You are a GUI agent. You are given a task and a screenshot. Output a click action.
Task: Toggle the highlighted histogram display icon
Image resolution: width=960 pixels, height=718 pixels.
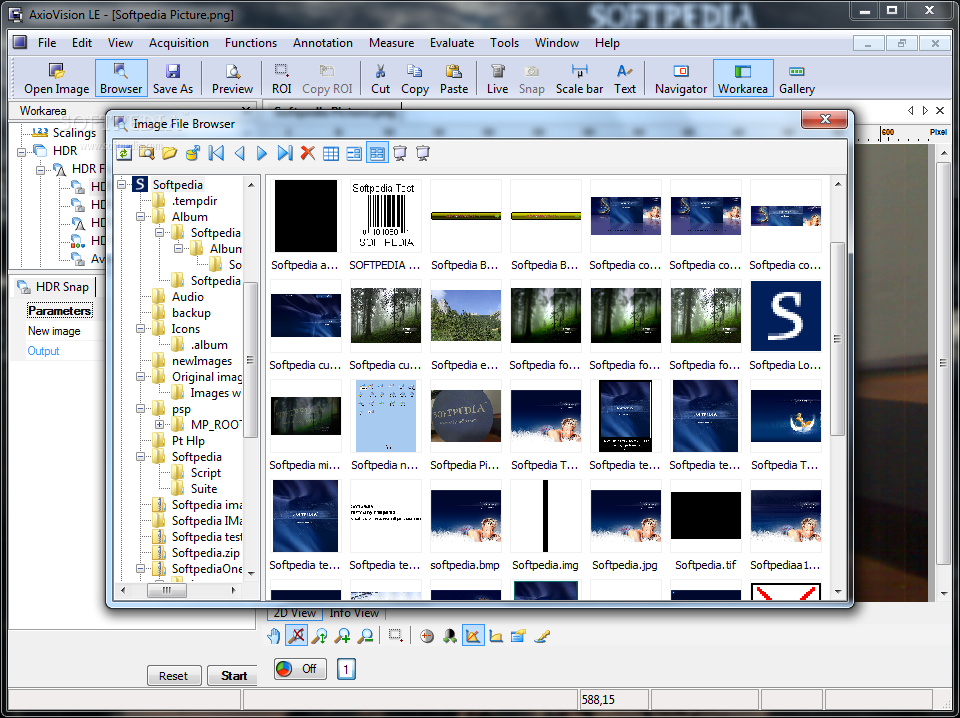click(x=473, y=636)
